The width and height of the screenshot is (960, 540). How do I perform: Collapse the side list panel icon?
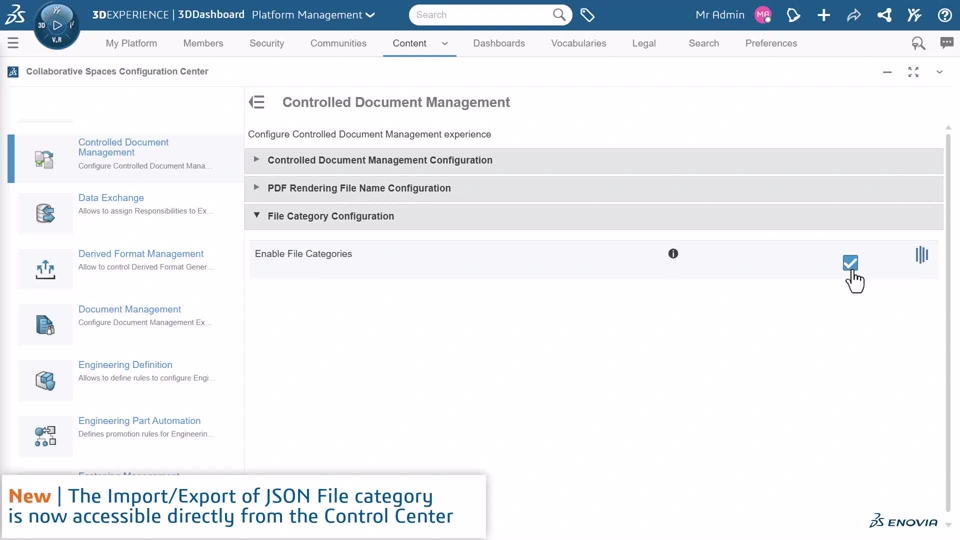pyautogui.click(x=257, y=102)
